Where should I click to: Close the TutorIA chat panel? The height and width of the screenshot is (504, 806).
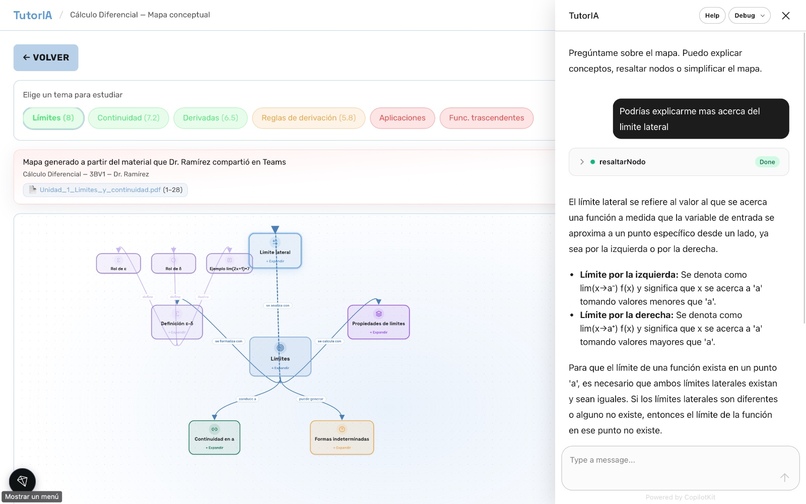point(785,15)
